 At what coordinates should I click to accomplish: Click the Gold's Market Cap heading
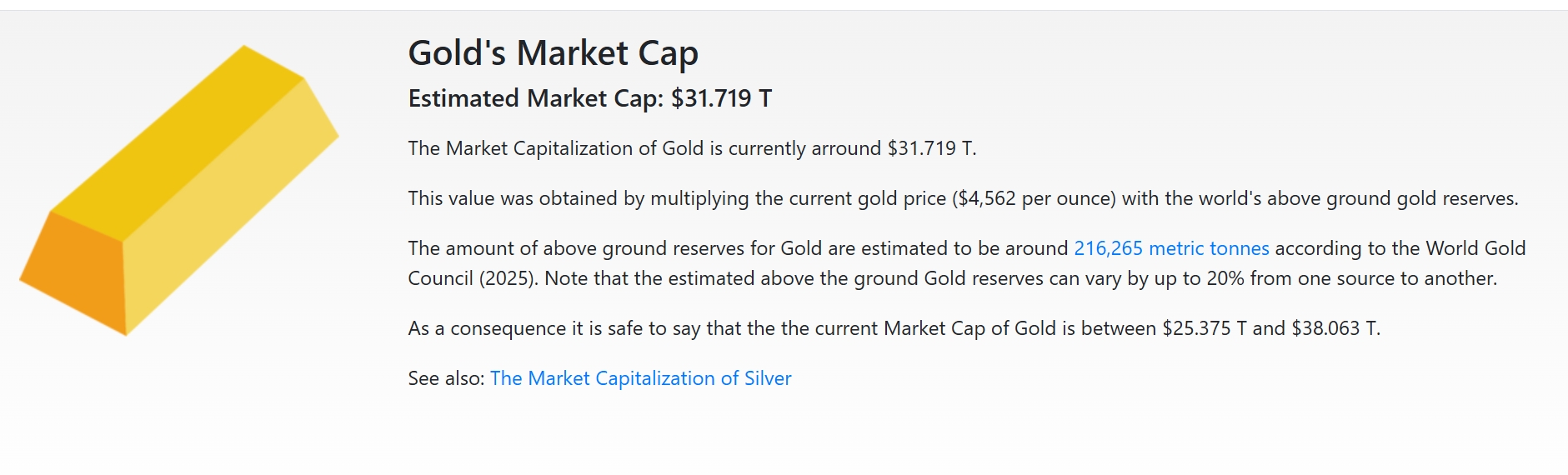pos(553,53)
